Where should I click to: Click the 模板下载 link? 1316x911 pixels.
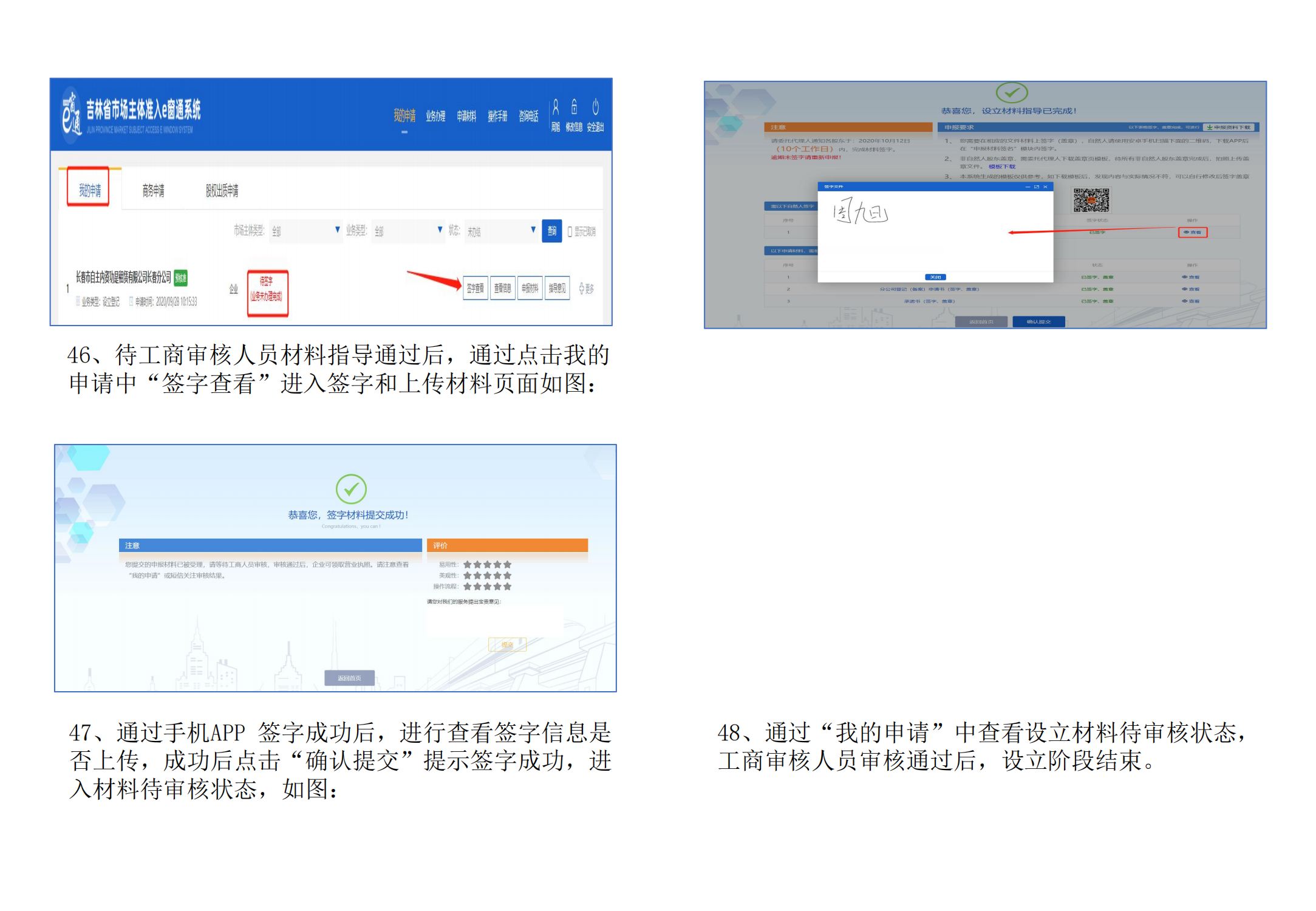[1001, 166]
